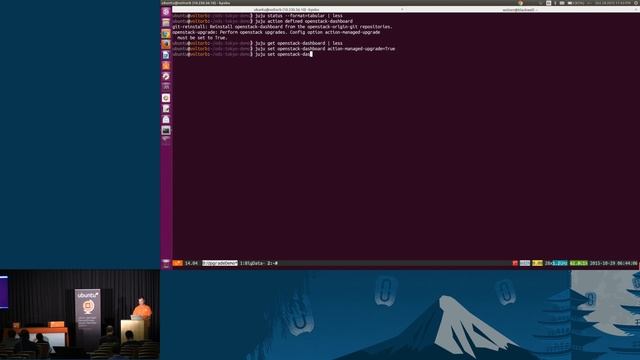Click the presenter camera feed thumbnail

pyautogui.click(x=80, y=315)
